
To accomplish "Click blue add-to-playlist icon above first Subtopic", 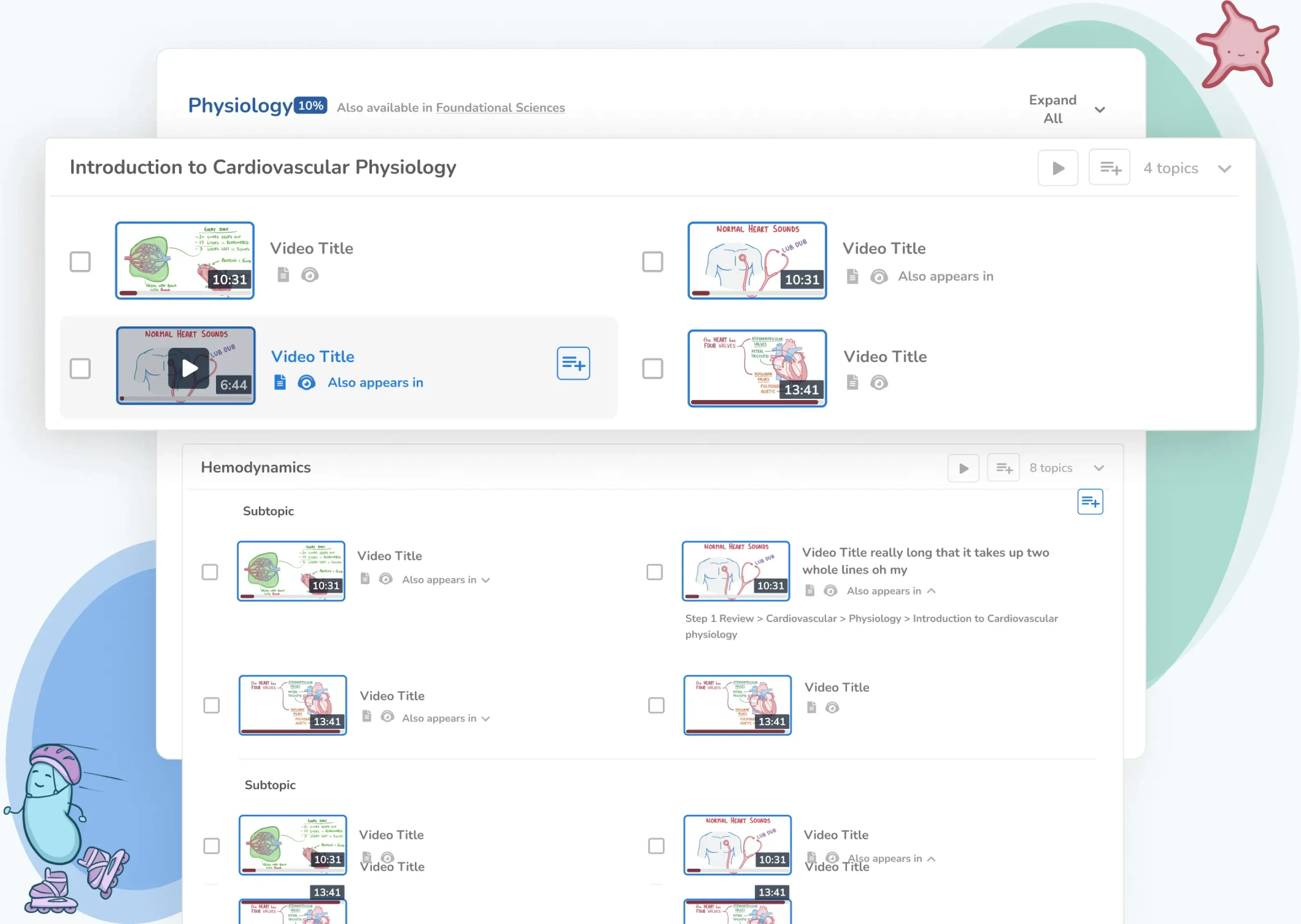I will pos(1090,502).
